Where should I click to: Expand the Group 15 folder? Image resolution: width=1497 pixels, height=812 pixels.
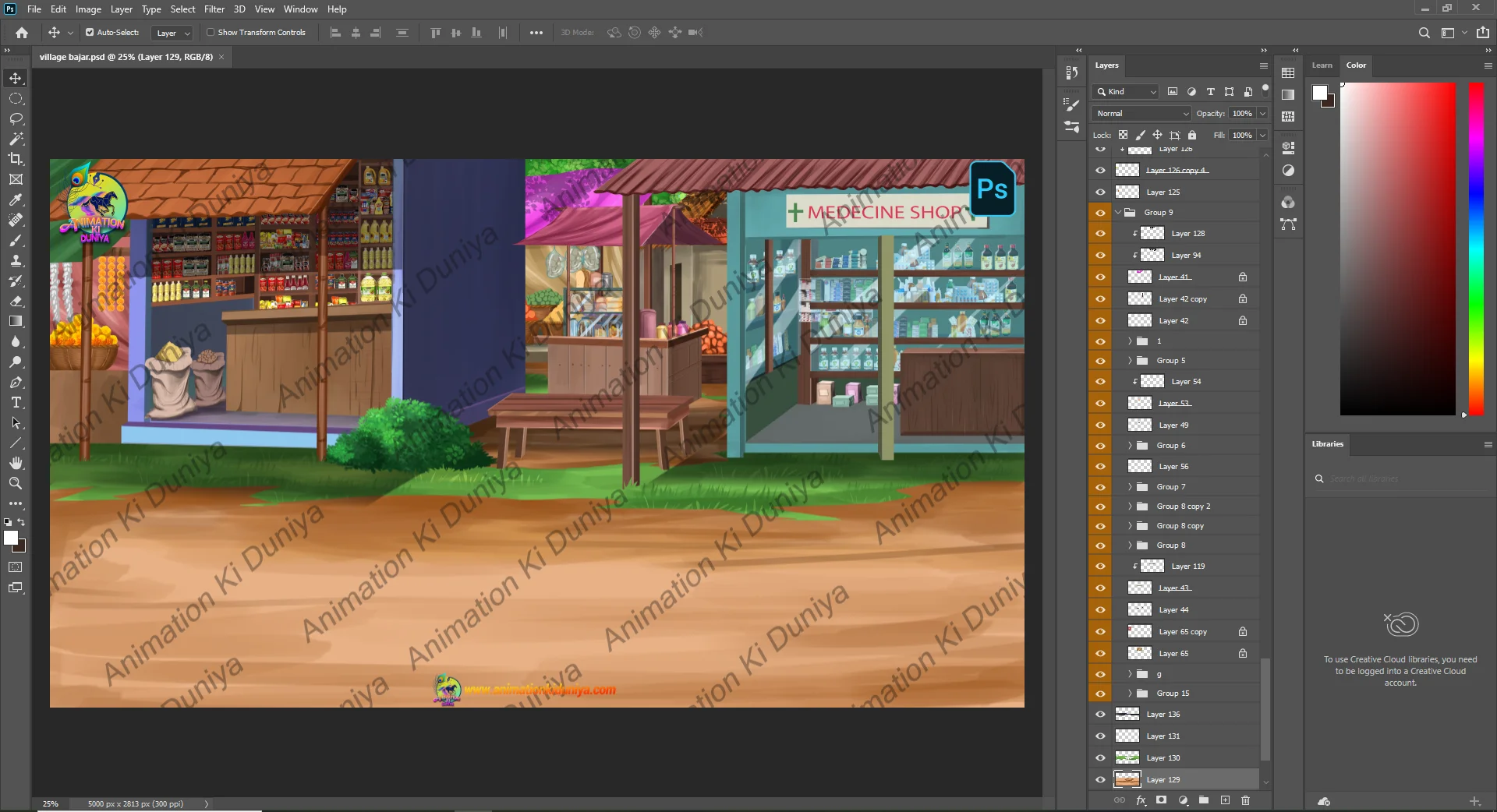1130,694
